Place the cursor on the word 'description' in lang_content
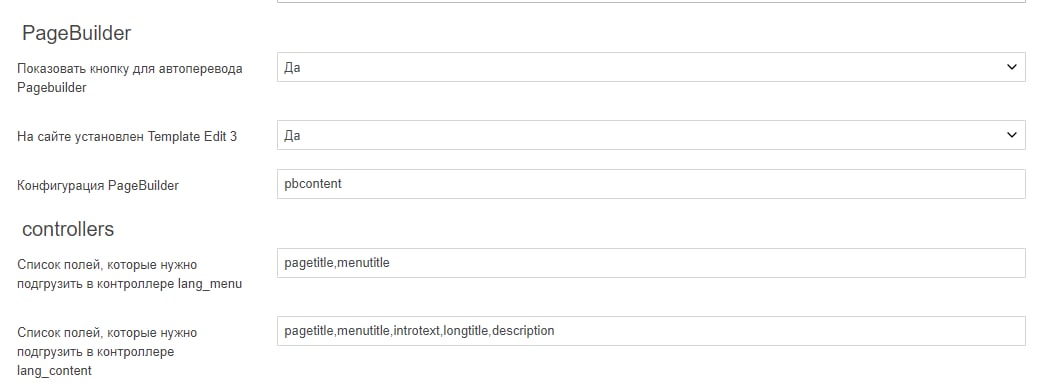The width and height of the screenshot is (1054, 388). click(x=524, y=331)
